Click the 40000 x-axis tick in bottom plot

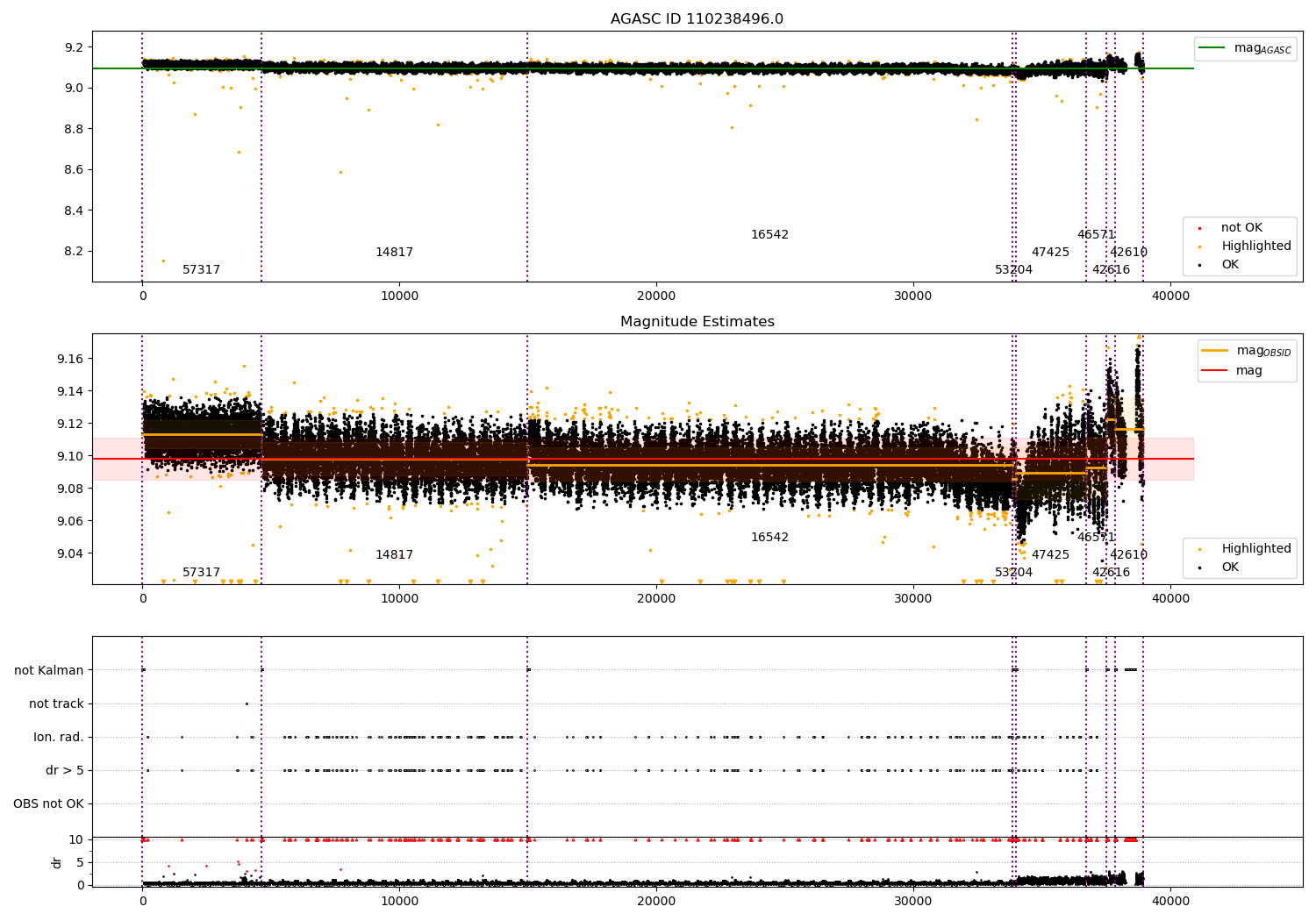pos(1170,901)
